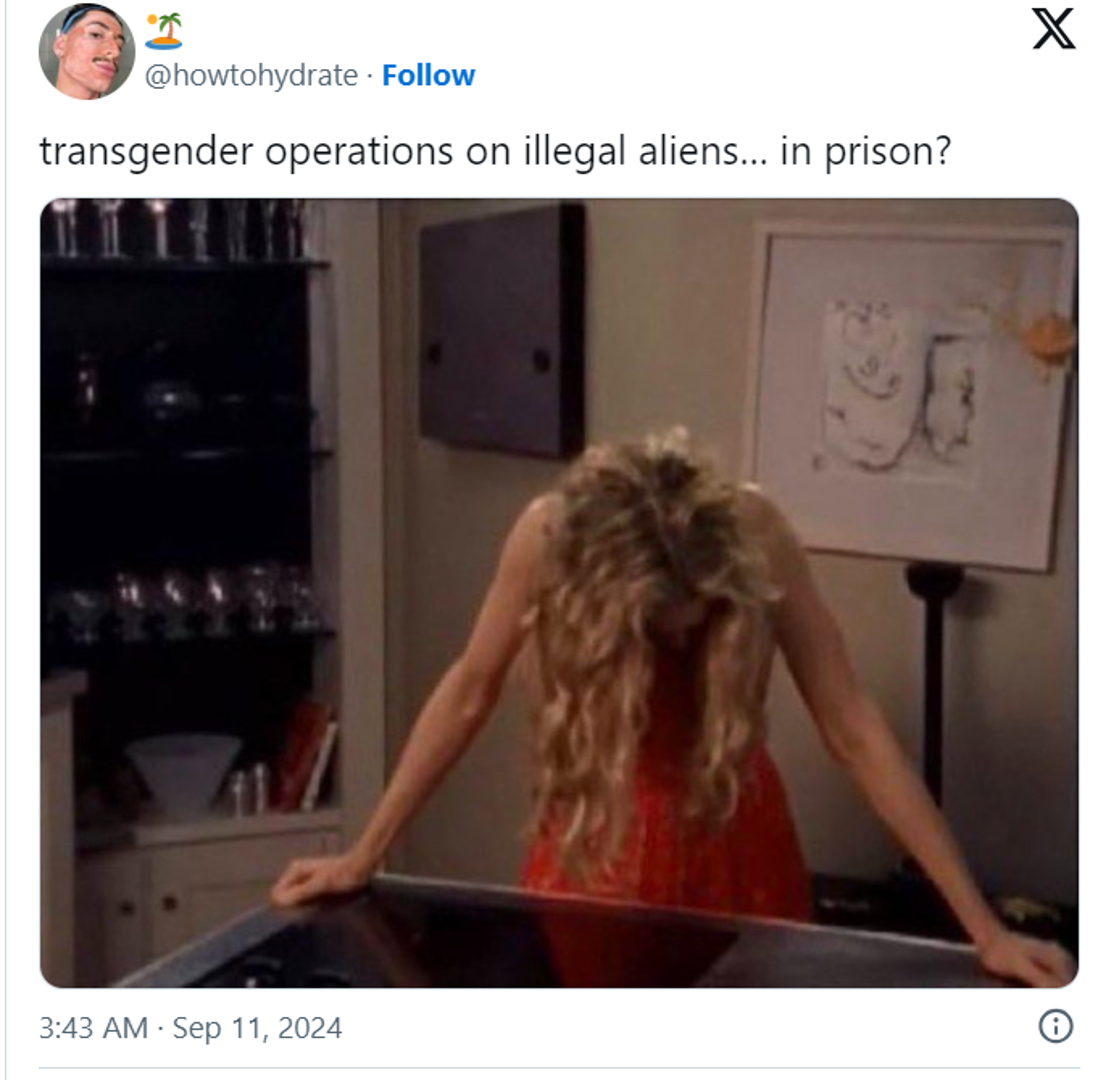Click the glassware row on the dark shelf

click(x=189, y=602)
